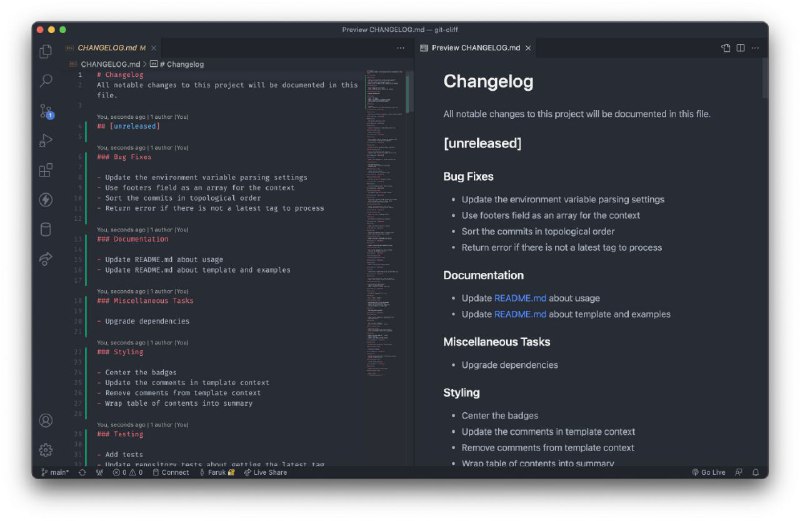Open the database cylinder activity bar icon
This screenshot has height=521, width=800.
[x=46, y=230]
